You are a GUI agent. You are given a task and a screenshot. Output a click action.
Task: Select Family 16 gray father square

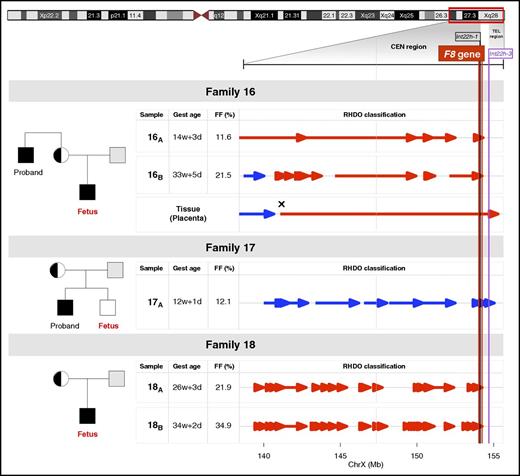click(118, 155)
